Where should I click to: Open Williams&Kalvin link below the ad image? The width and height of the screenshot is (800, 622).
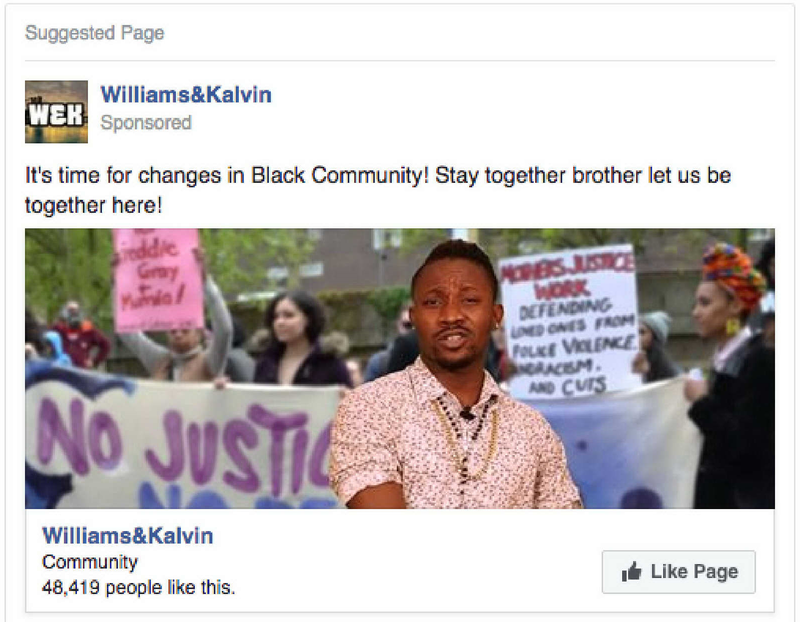pos(128,536)
